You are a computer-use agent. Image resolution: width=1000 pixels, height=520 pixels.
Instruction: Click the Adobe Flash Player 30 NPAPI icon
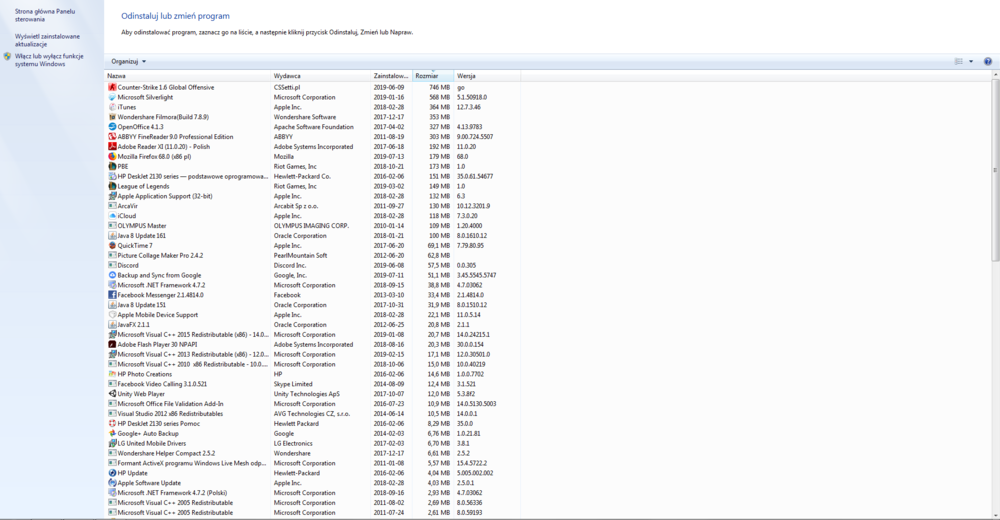coord(112,345)
